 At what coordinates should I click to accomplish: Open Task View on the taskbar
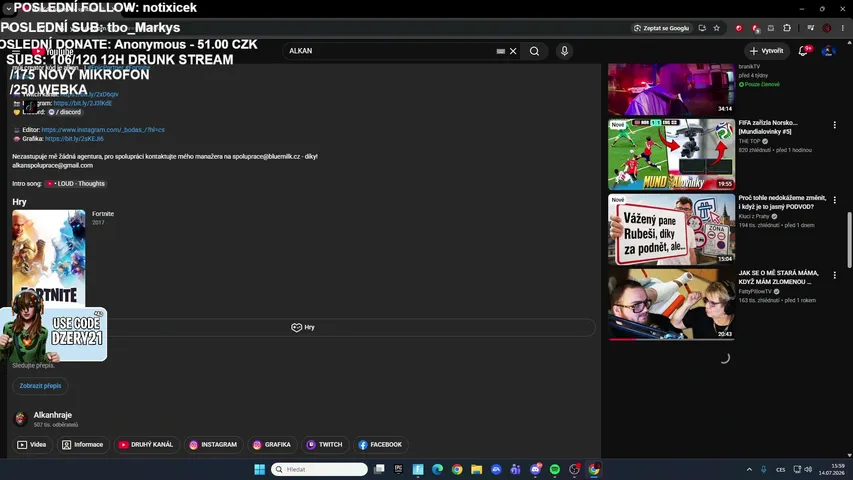[x=379, y=469]
